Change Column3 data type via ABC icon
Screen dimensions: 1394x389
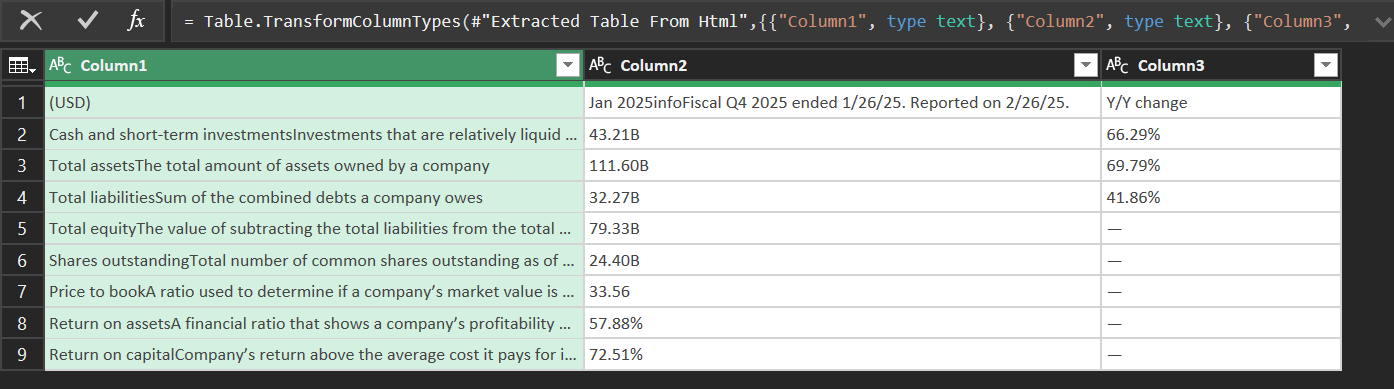[x=1117, y=66]
